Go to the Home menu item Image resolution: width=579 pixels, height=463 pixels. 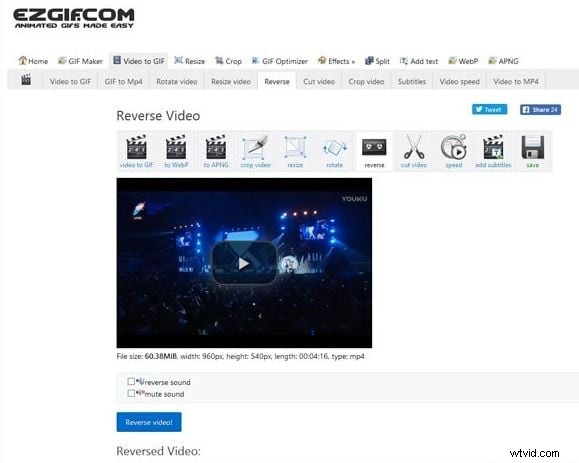[33, 61]
